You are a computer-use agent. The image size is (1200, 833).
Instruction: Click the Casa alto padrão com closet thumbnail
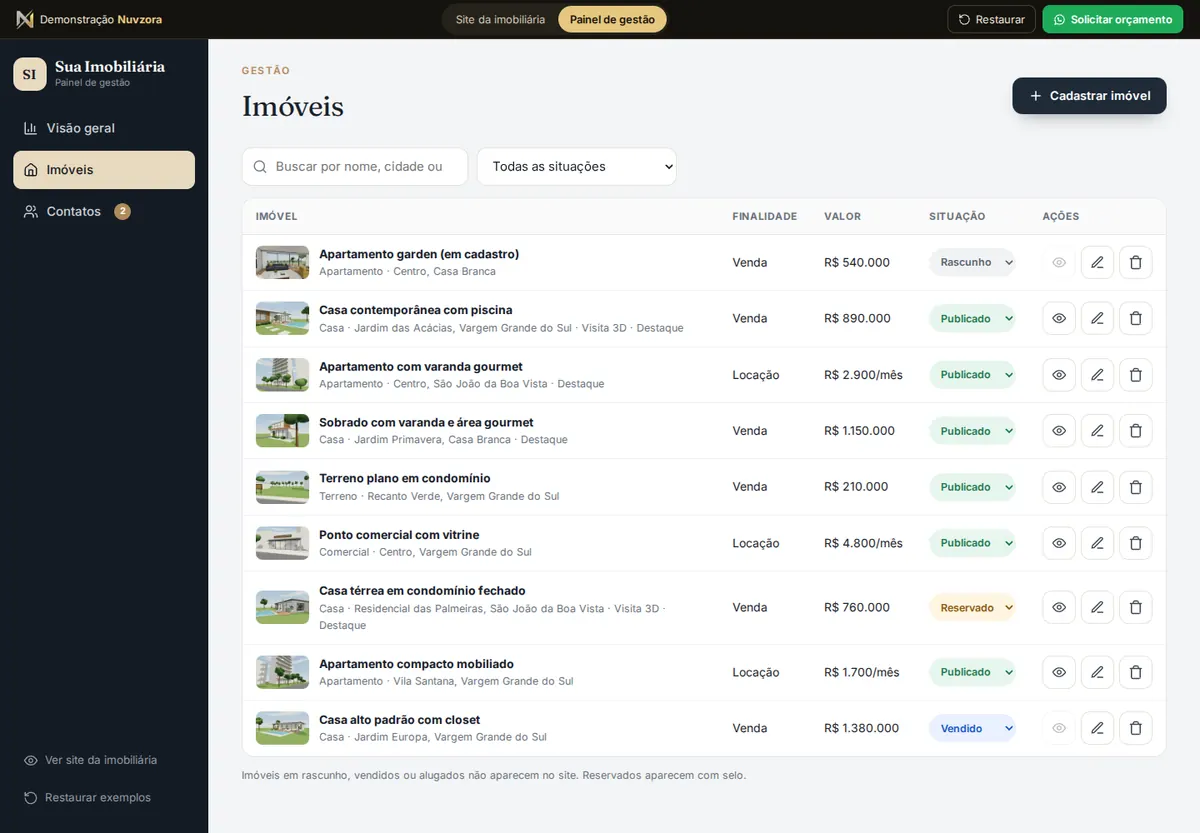point(282,728)
